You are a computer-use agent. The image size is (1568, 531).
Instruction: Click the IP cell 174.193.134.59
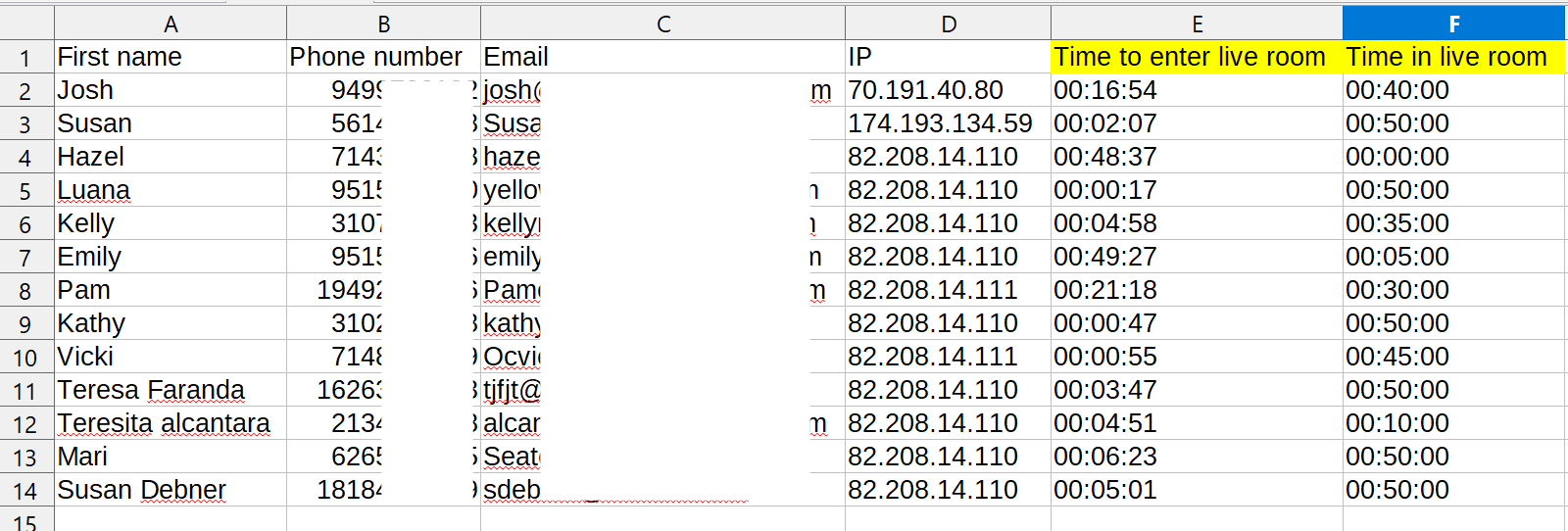click(x=940, y=123)
